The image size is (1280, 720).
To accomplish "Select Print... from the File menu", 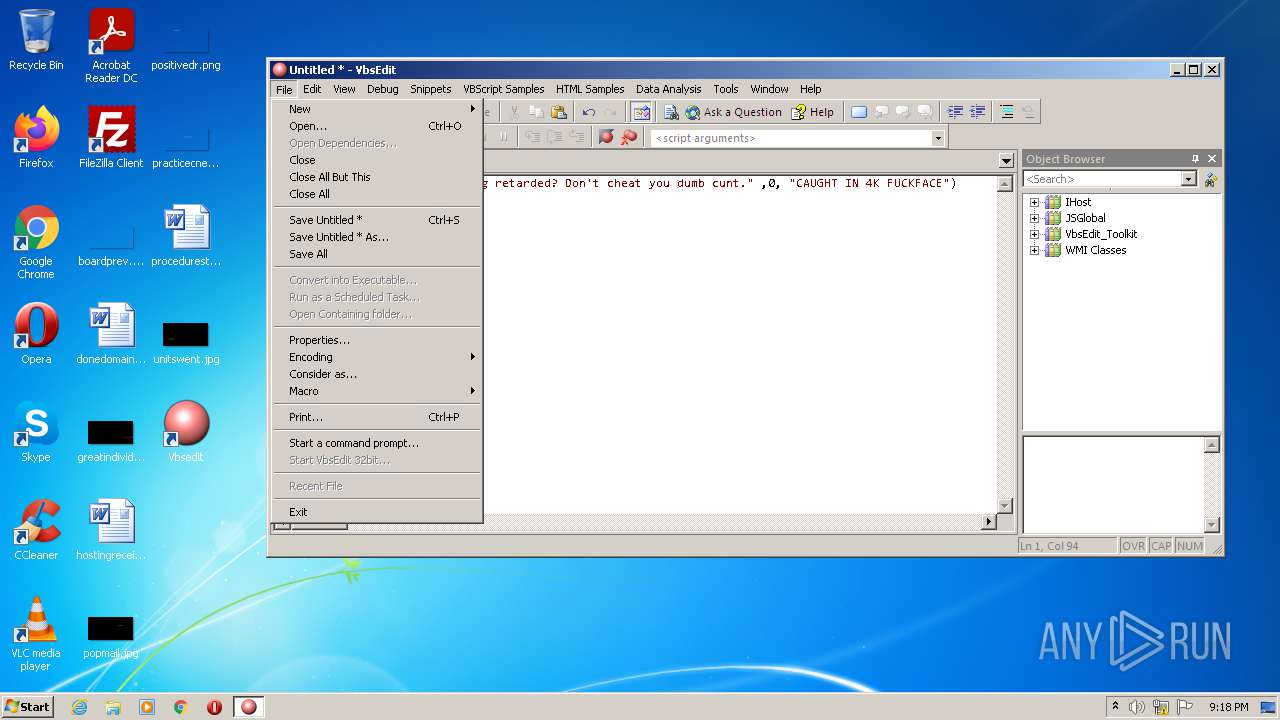I will click(x=378, y=417).
